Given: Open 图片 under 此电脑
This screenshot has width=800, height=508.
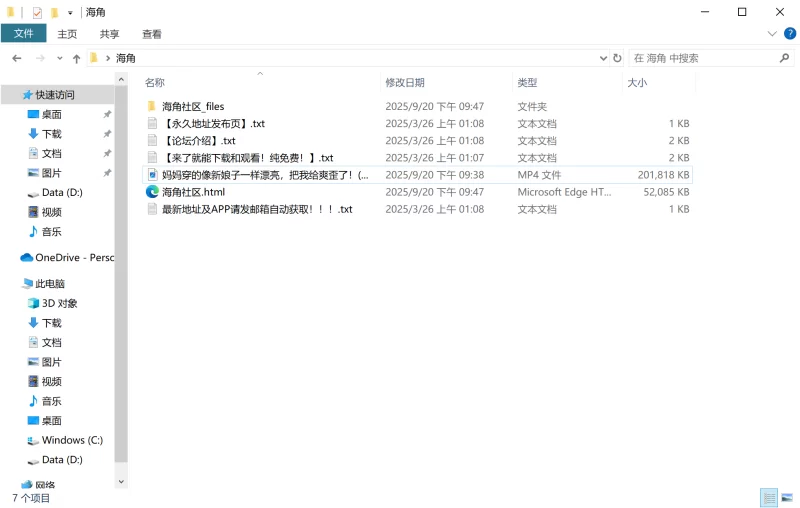Looking at the screenshot, I should coord(52,362).
